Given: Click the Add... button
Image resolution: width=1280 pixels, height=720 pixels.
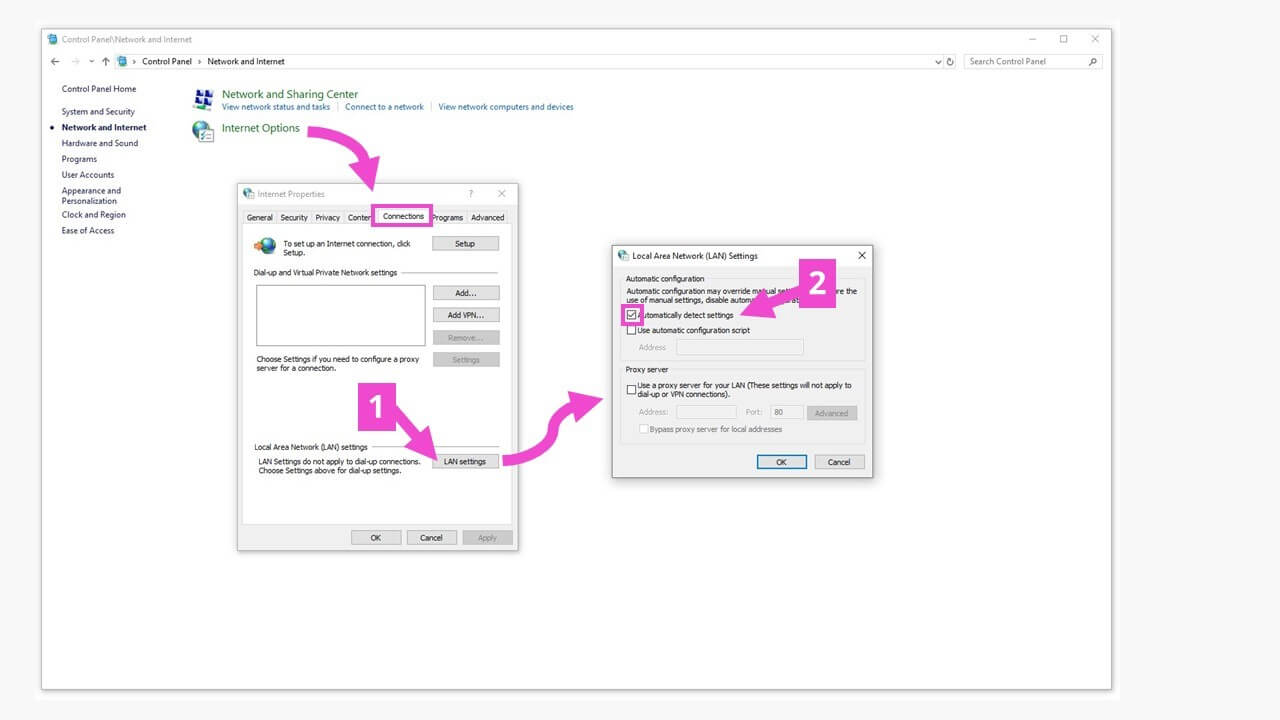Looking at the screenshot, I should tap(465, 293).
